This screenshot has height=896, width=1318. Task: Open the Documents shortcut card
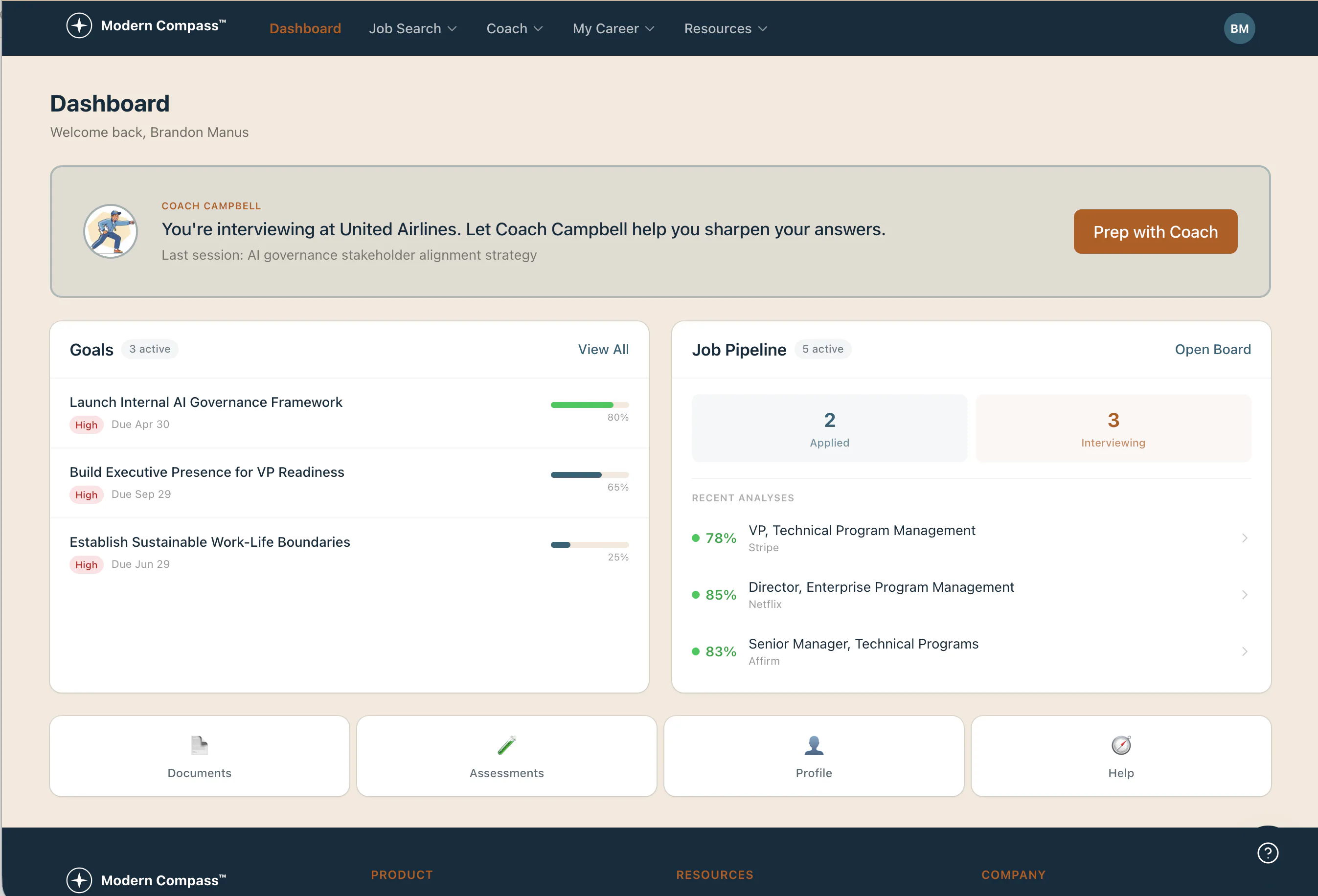200,756
